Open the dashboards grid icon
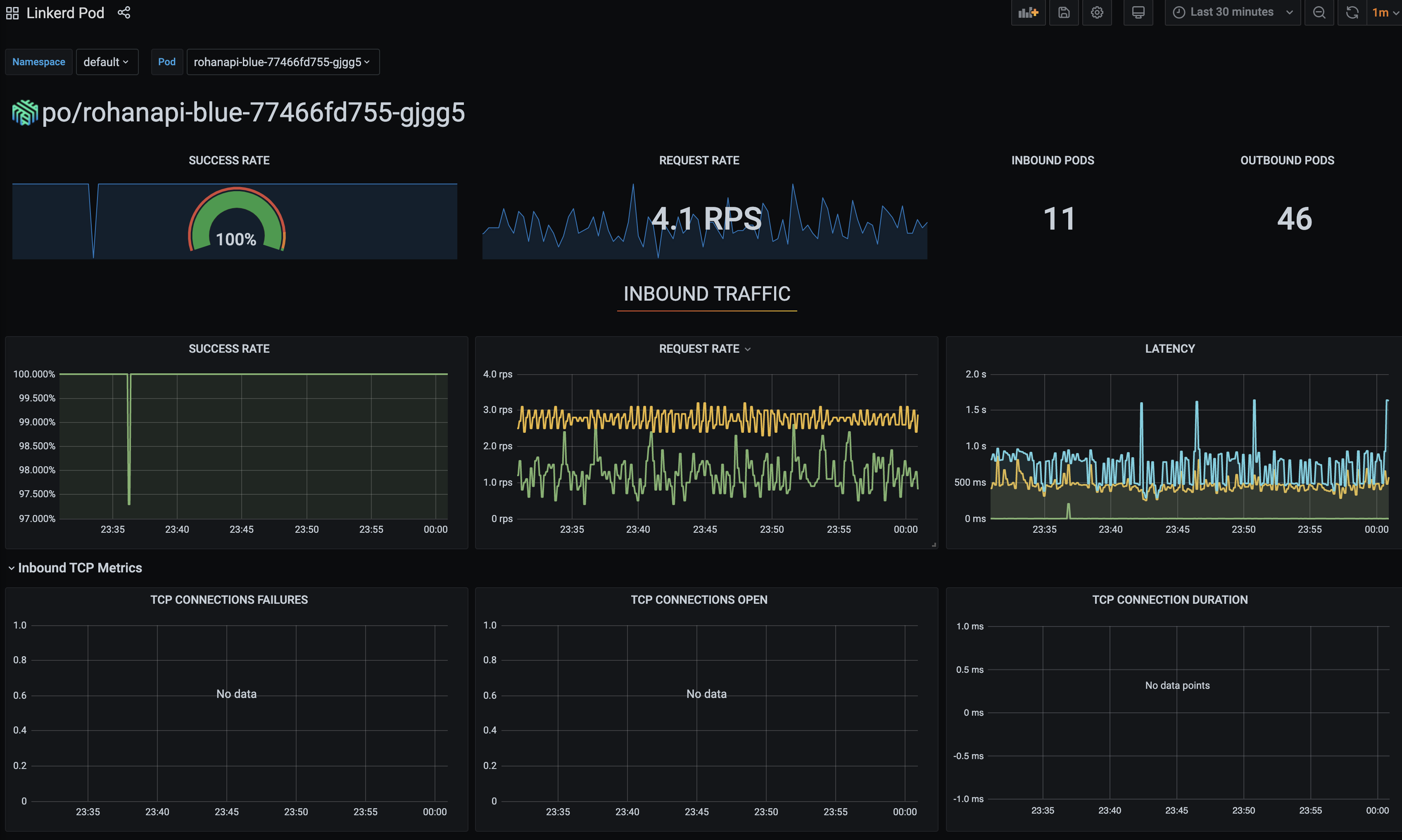The width and height of the screenshot is (1402, 840). point(12,12)
